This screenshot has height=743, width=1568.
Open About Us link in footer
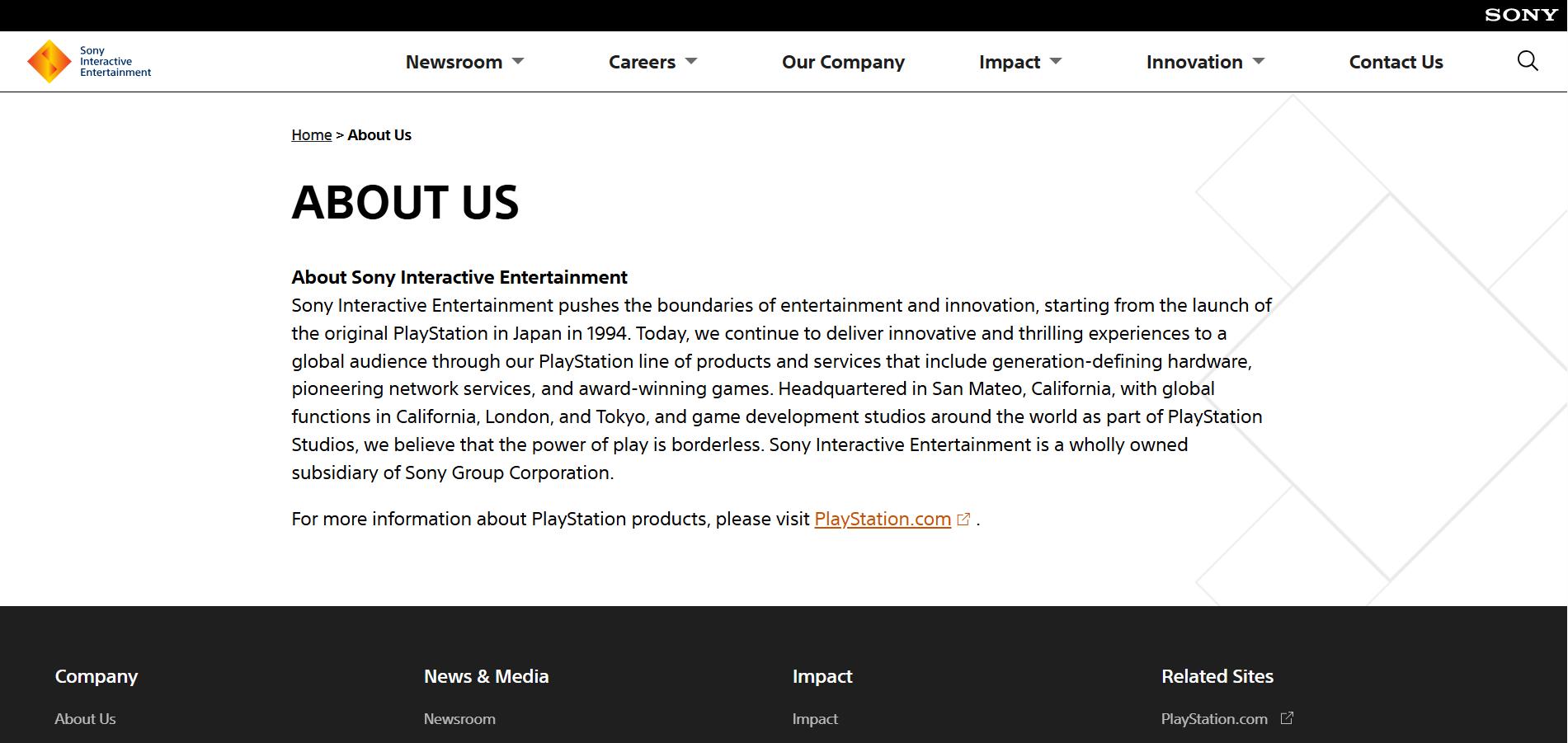85,719
